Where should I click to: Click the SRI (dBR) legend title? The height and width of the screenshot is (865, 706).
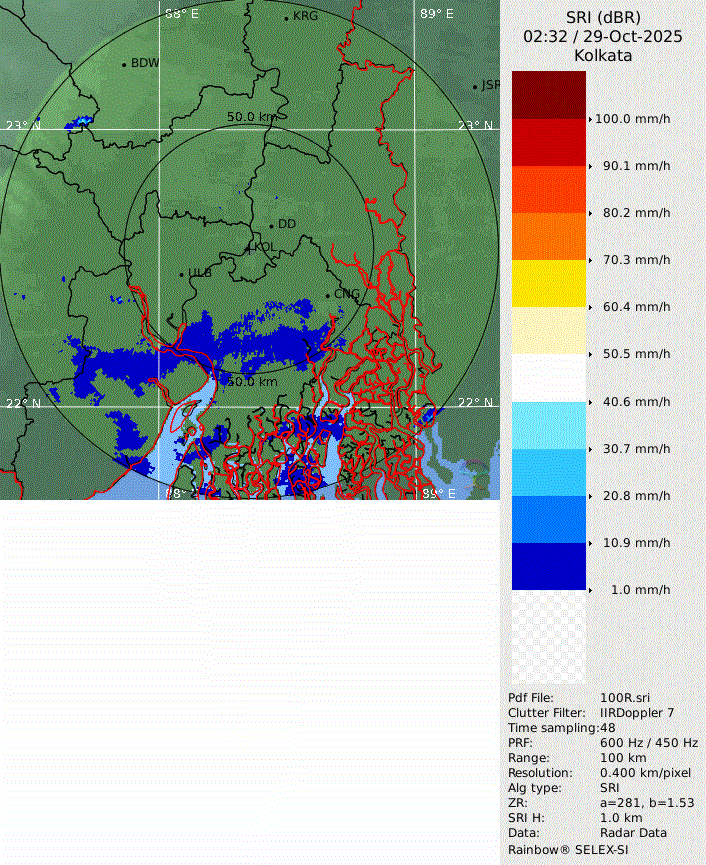[x=603, y=17]
